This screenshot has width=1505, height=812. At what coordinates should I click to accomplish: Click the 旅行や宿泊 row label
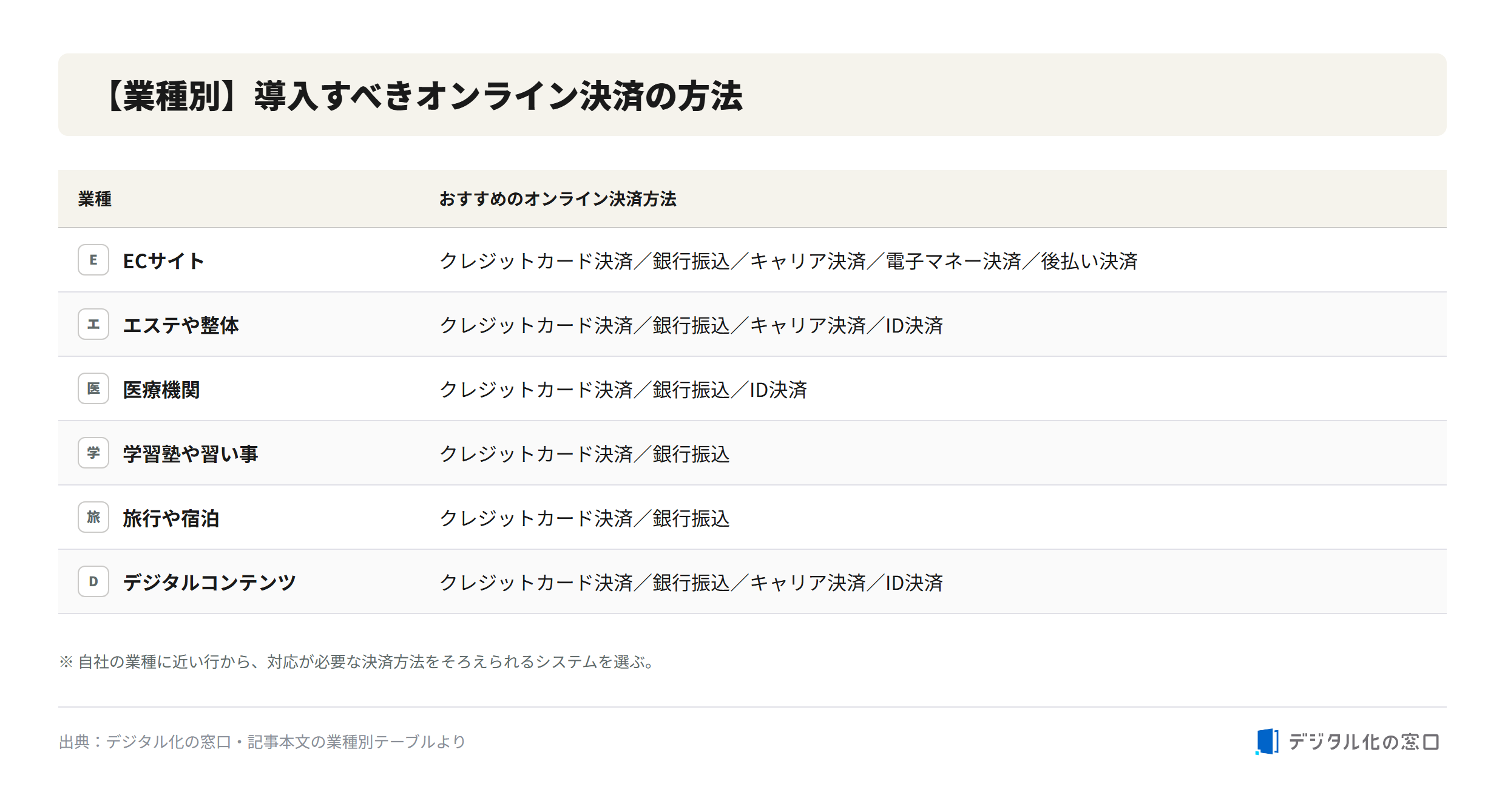coord(171,518)
